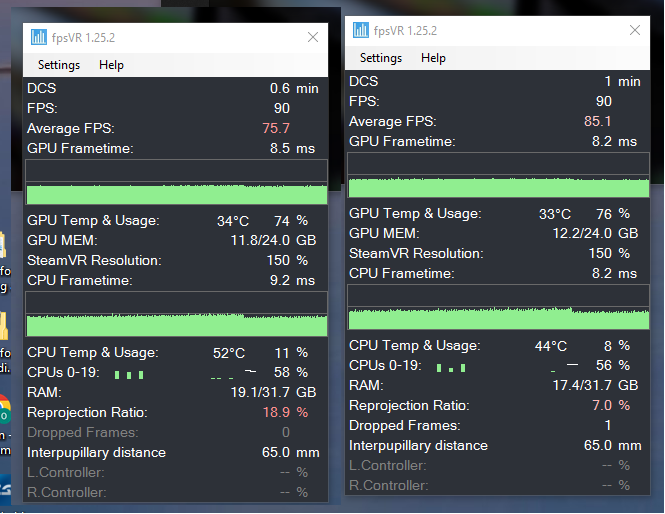Click CPU Frametime 8.2 ms value
Image resolution: width=665 pixels, height=514 pixels.
(614, 273)
